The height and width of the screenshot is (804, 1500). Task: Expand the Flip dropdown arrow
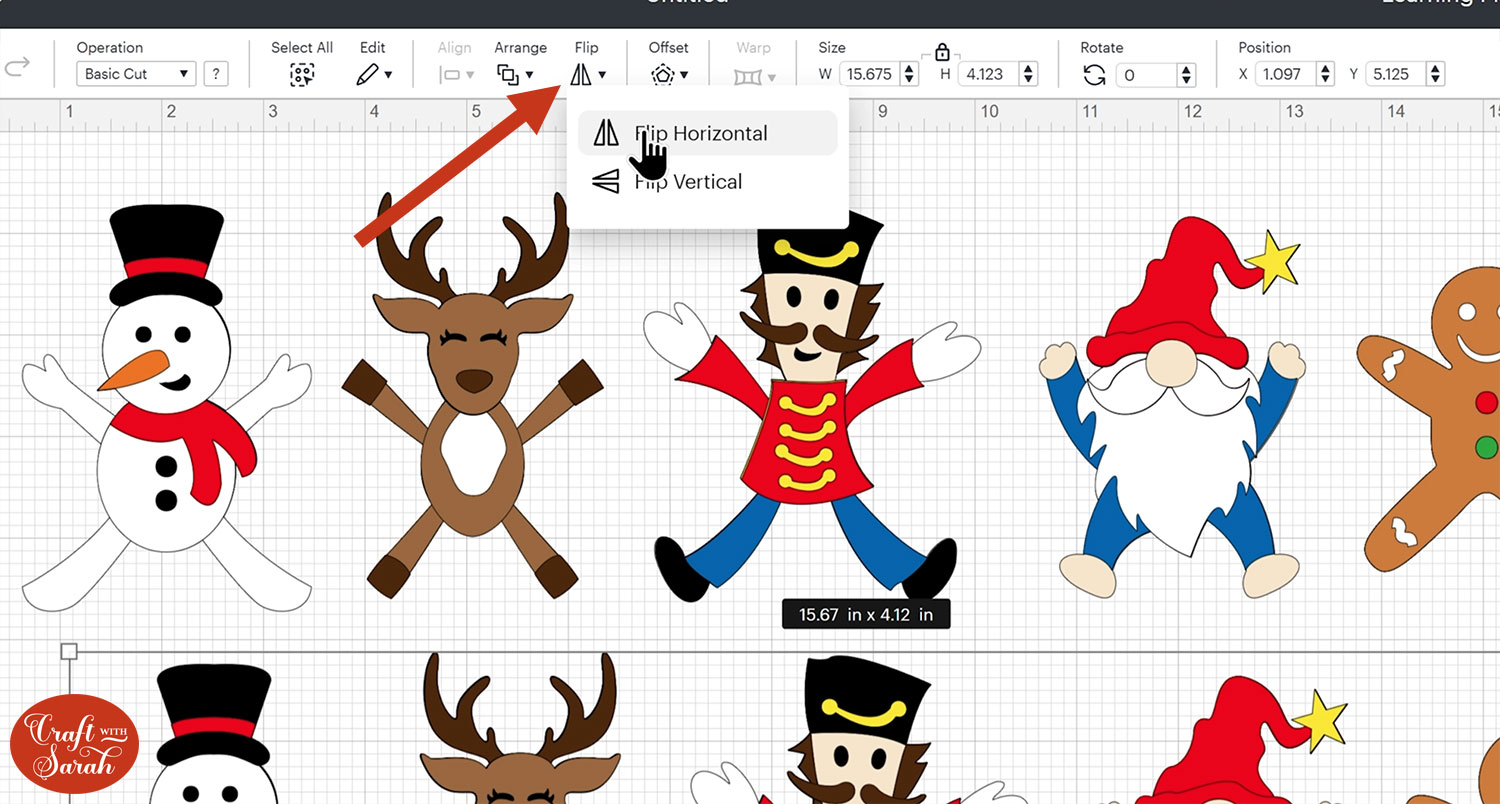pyautogui.click(x=600, y=74)
